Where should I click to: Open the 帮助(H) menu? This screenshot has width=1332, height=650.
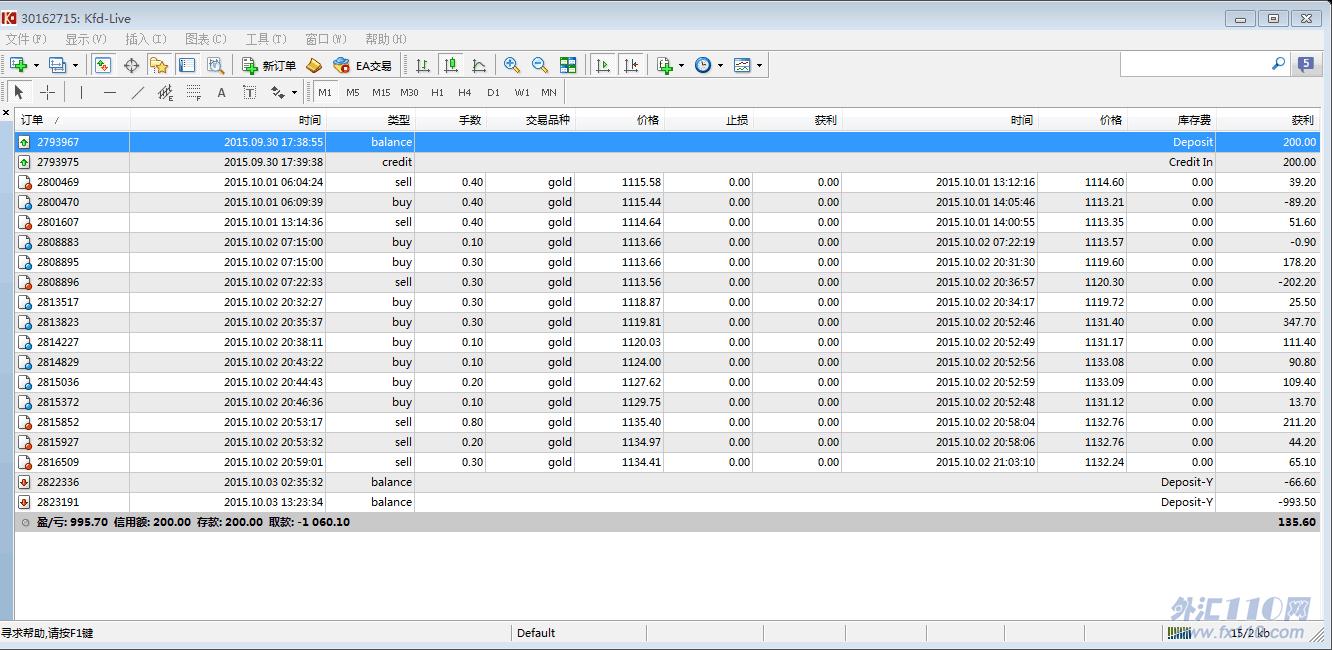pyautogui.click(x=386, y=39)
